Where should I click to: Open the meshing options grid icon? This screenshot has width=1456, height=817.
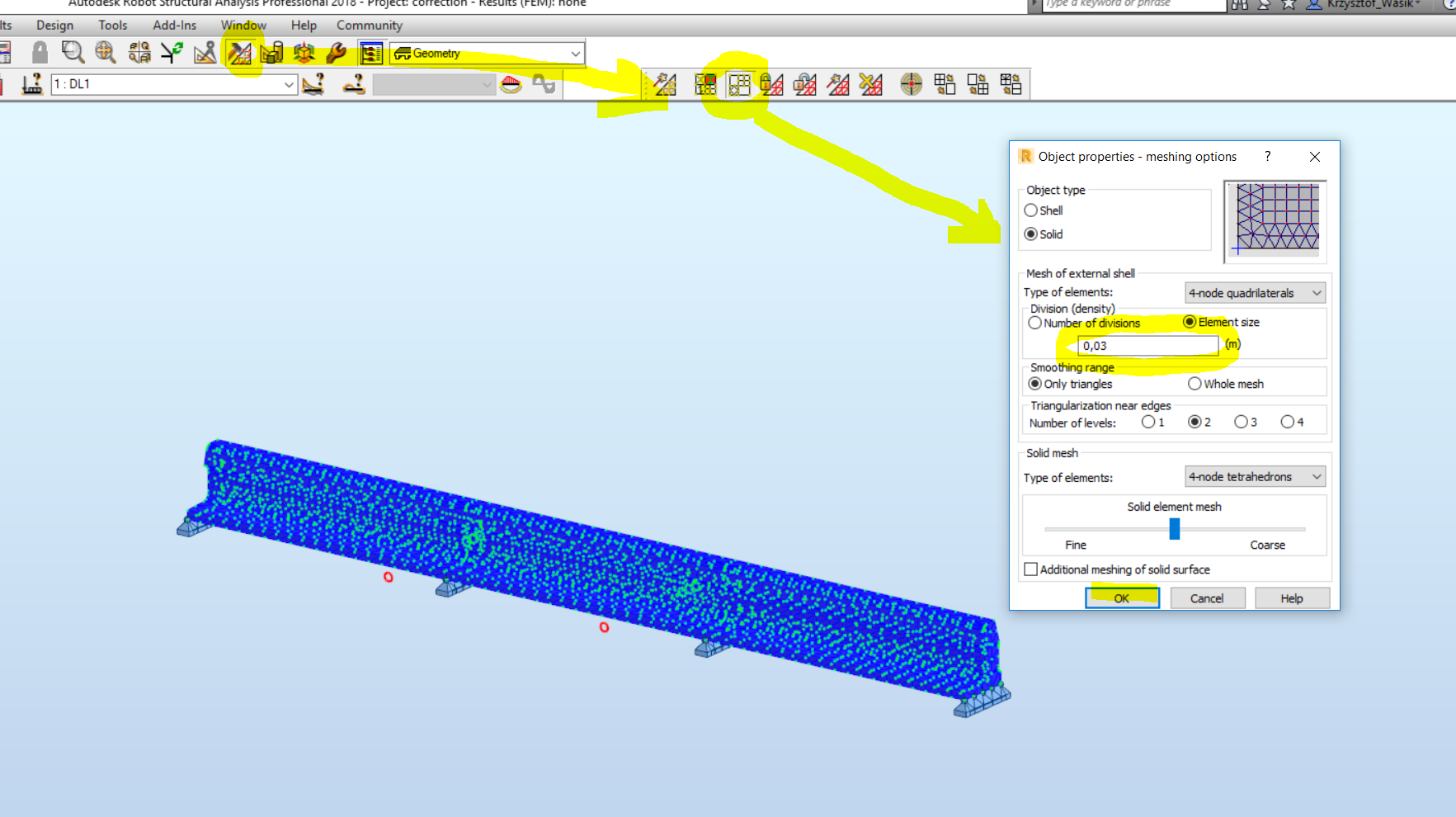(739, 84)
